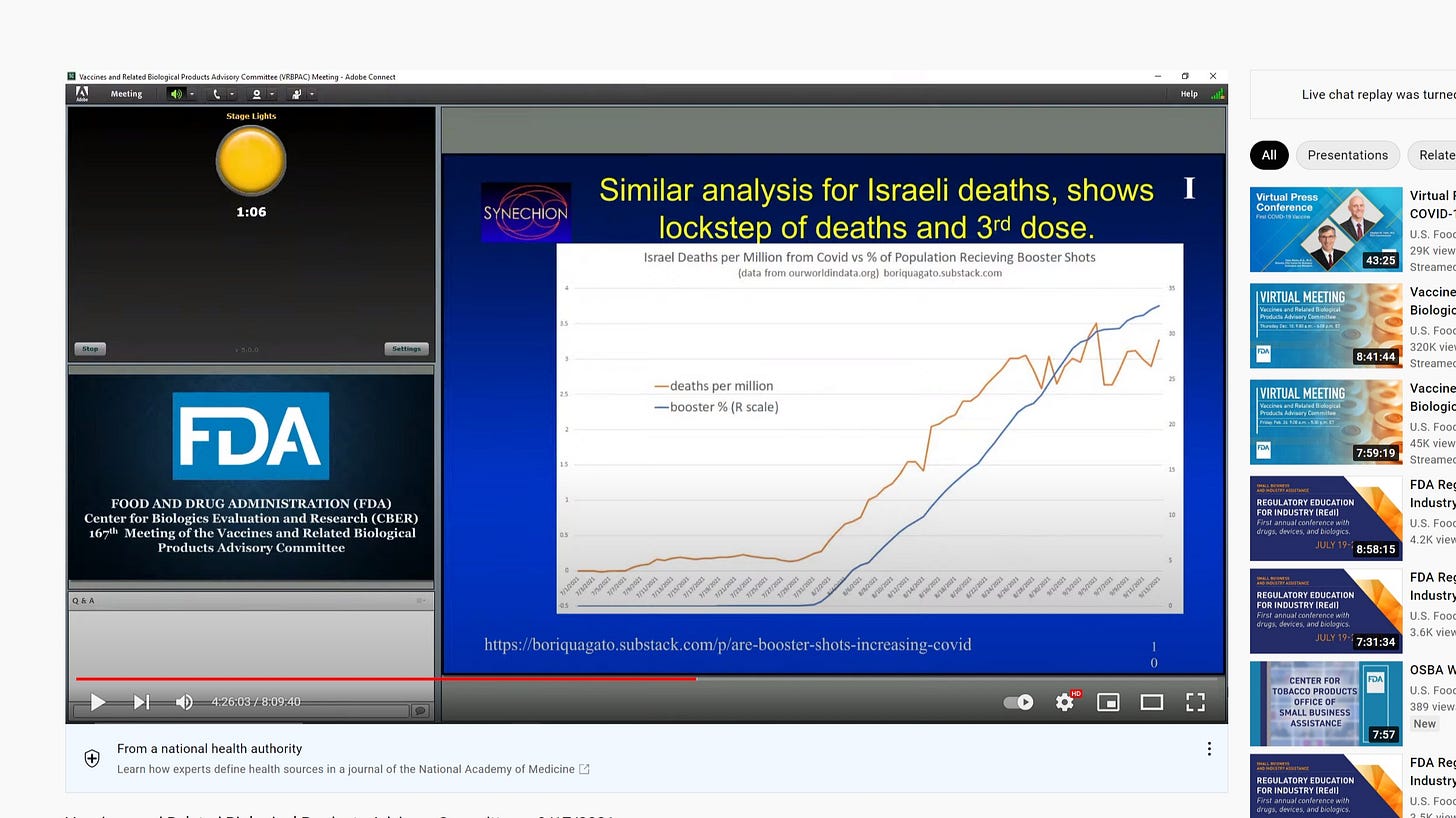Expand the phone options dropdown arrow
The height and width of the screenshot is (818, 1456).
coord(232,94)
